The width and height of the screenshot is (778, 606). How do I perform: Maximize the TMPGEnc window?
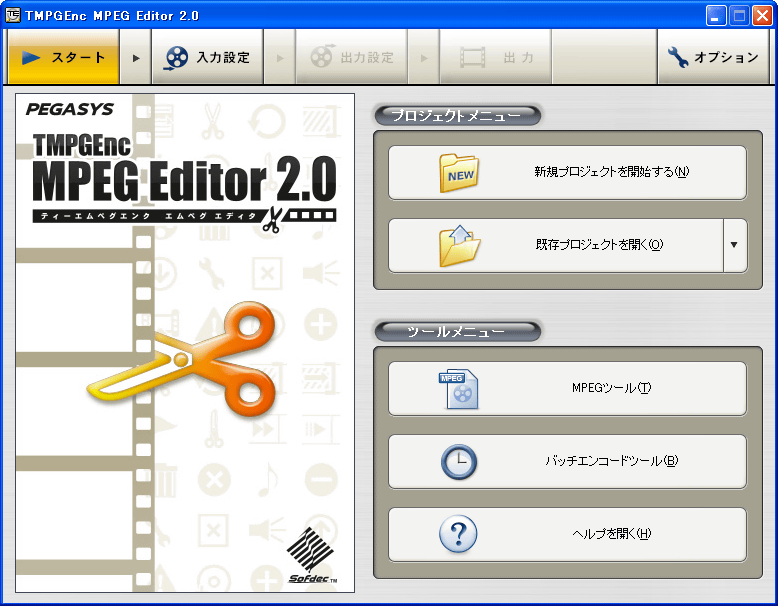739,16
